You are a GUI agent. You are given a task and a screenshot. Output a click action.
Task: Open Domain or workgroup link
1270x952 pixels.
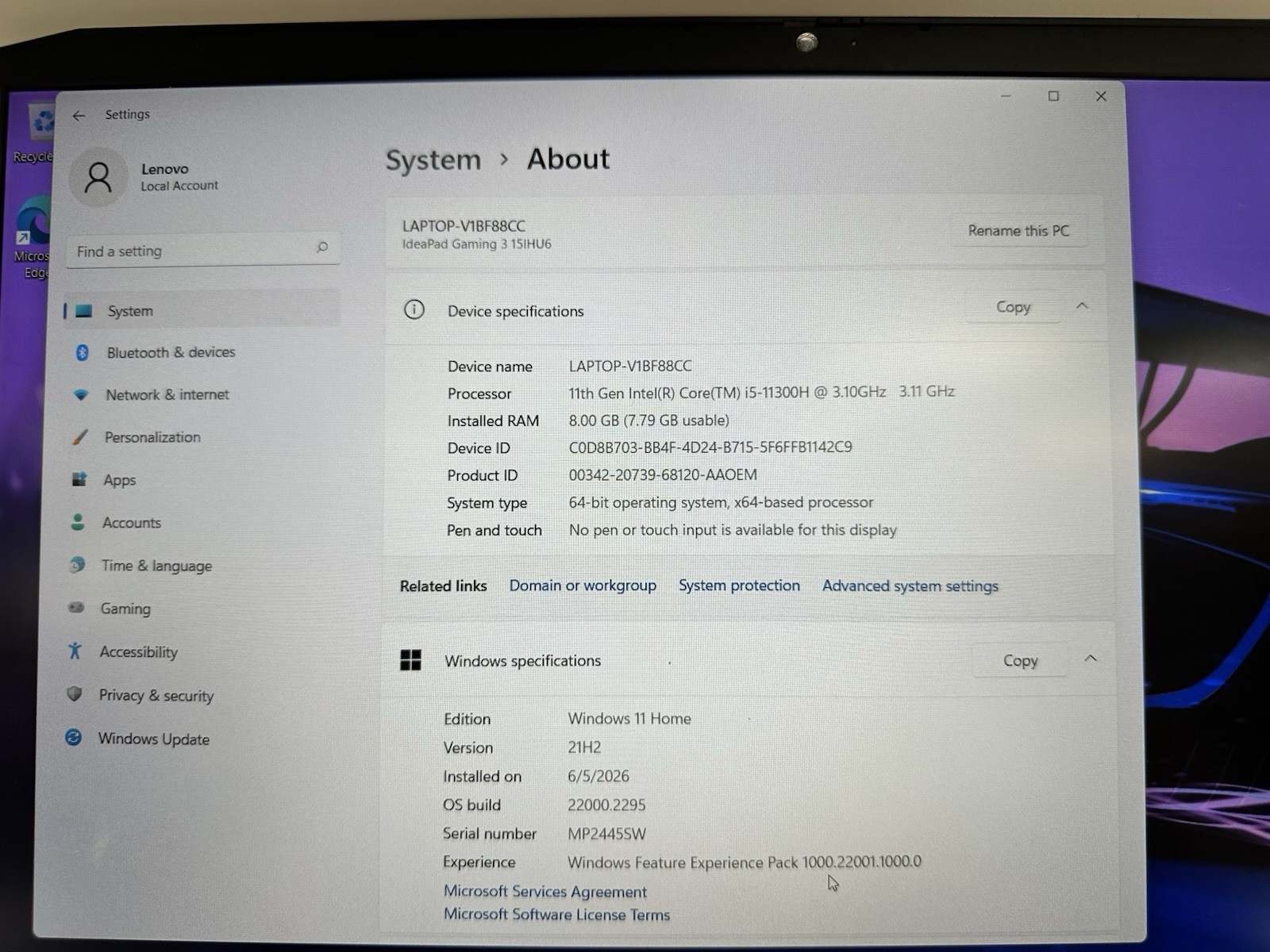tap(583, 585)
